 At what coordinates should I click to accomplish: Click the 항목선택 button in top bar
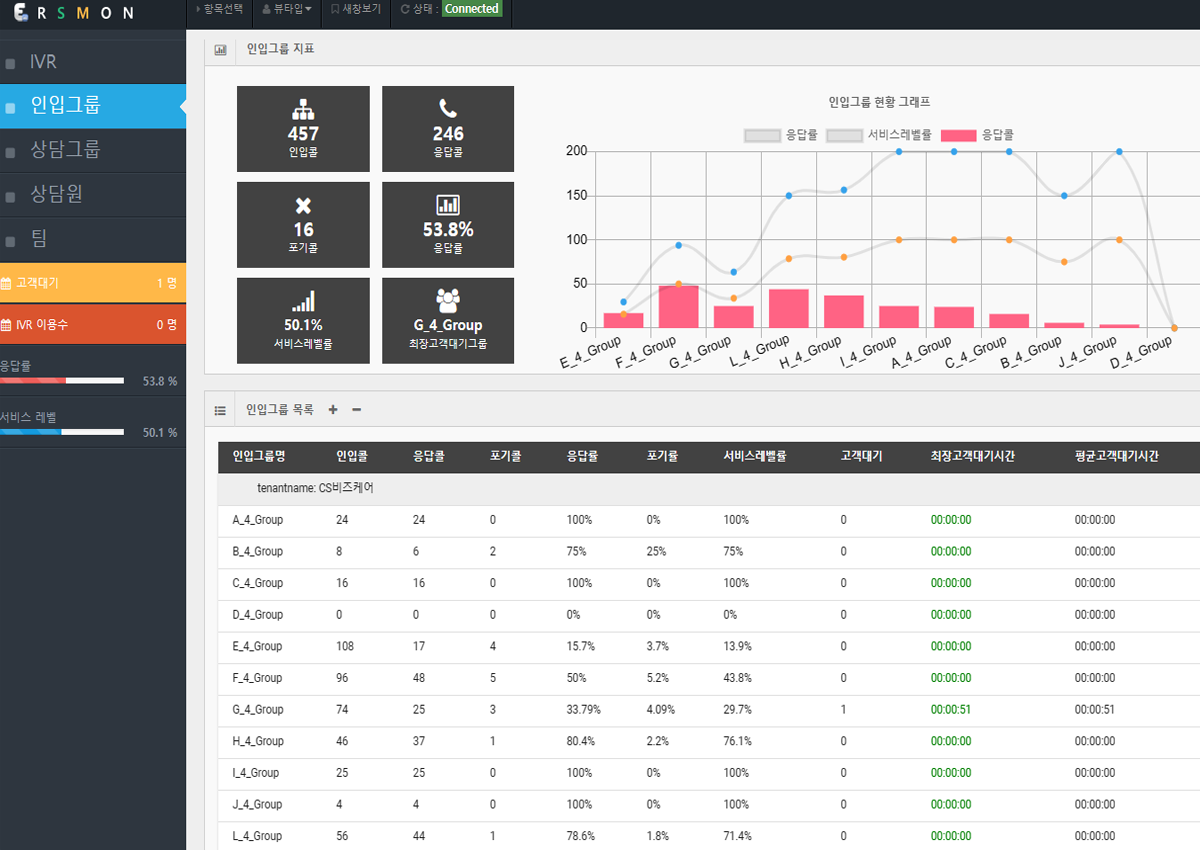click(219, 9)
